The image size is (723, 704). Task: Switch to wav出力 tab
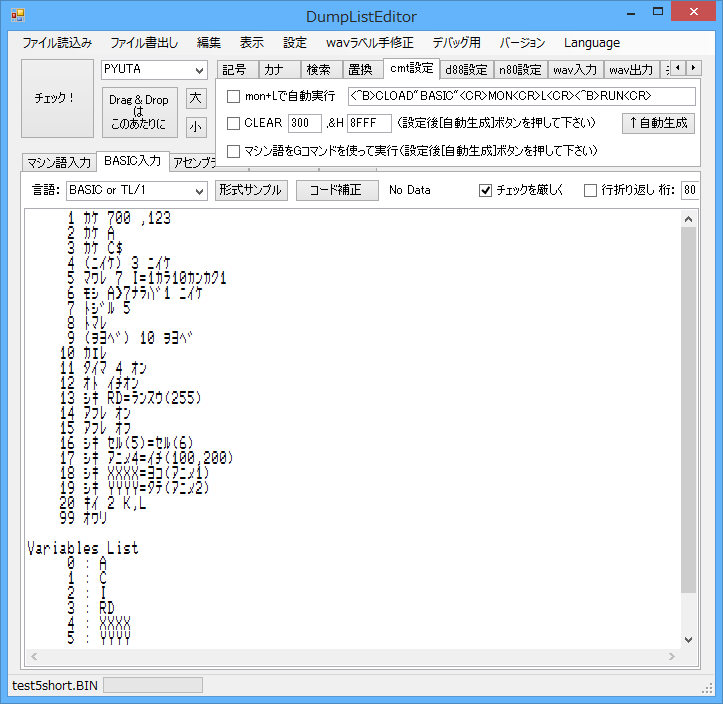coord(631,70)
